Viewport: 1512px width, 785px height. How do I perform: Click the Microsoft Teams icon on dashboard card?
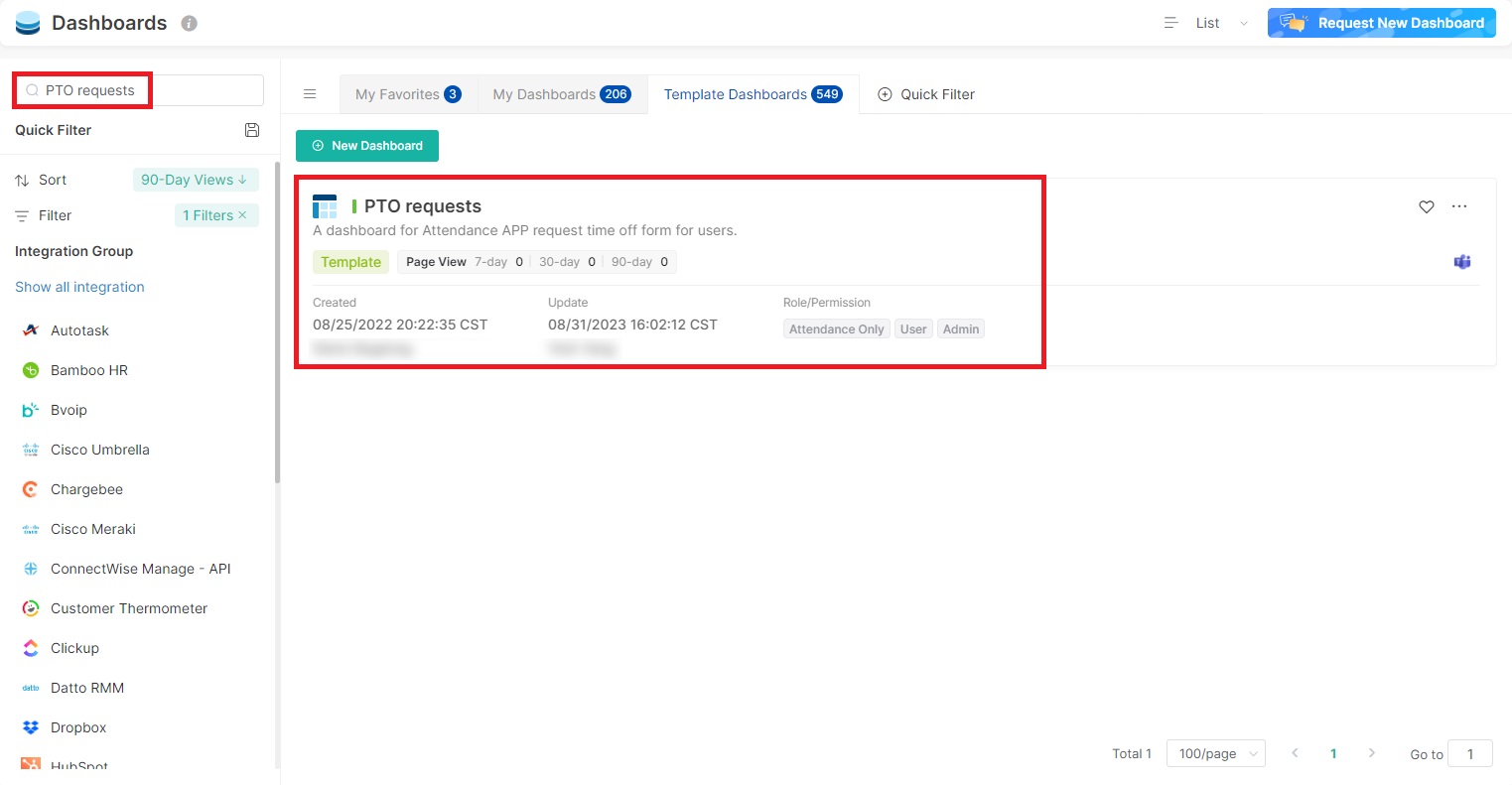coord(1461,262)
